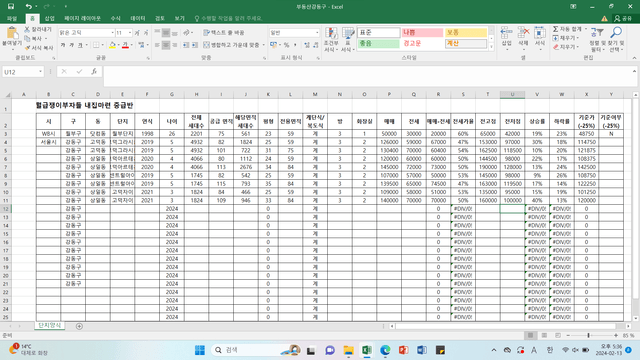Apply the 나쁨 (Bad) cell style

422,33
